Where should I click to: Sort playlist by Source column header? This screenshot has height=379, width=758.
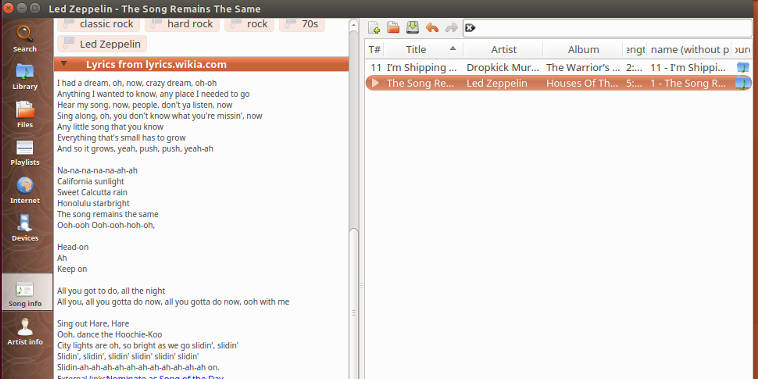(x=743, y=49)
